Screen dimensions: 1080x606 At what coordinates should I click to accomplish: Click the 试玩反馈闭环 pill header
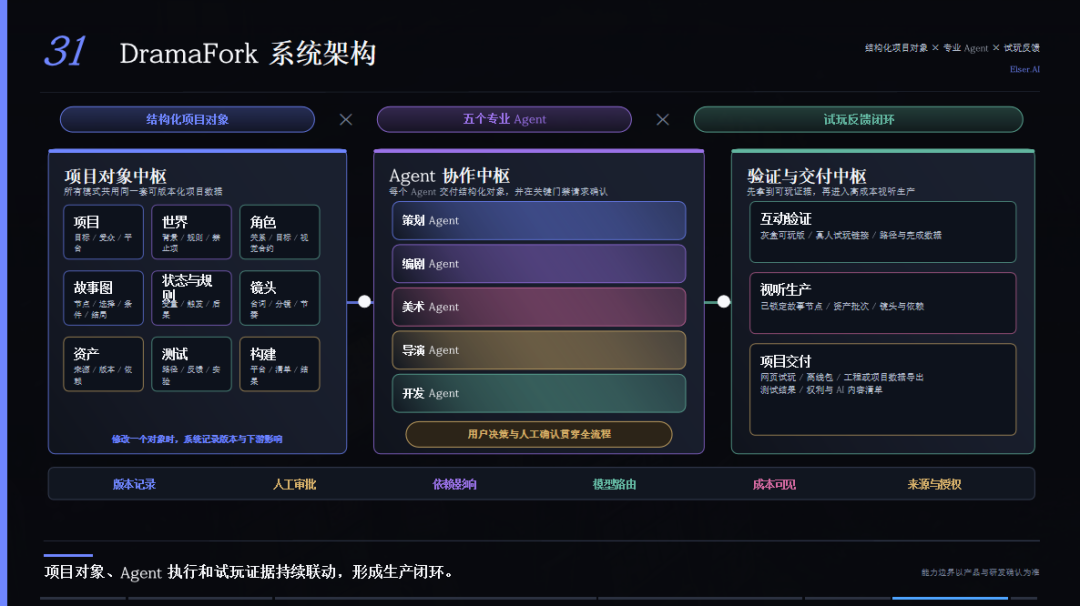point(858,119)
